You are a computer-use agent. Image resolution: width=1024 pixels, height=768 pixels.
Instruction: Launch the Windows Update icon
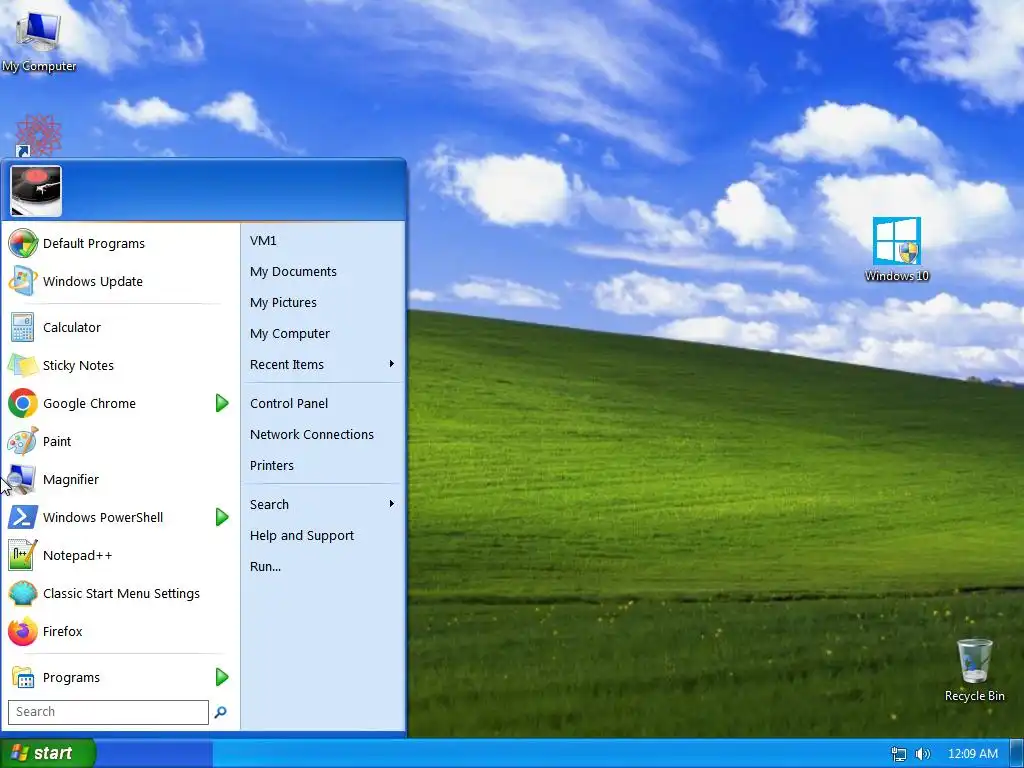(x=23, y=281)
